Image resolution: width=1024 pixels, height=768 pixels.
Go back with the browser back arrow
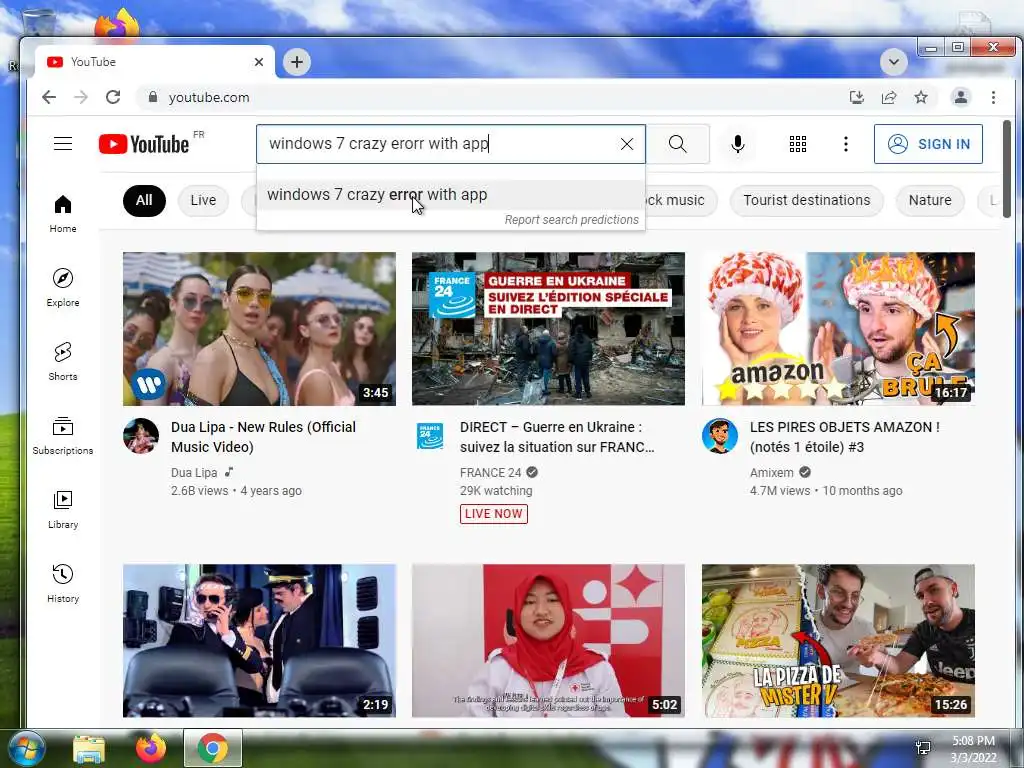point(49,97)
